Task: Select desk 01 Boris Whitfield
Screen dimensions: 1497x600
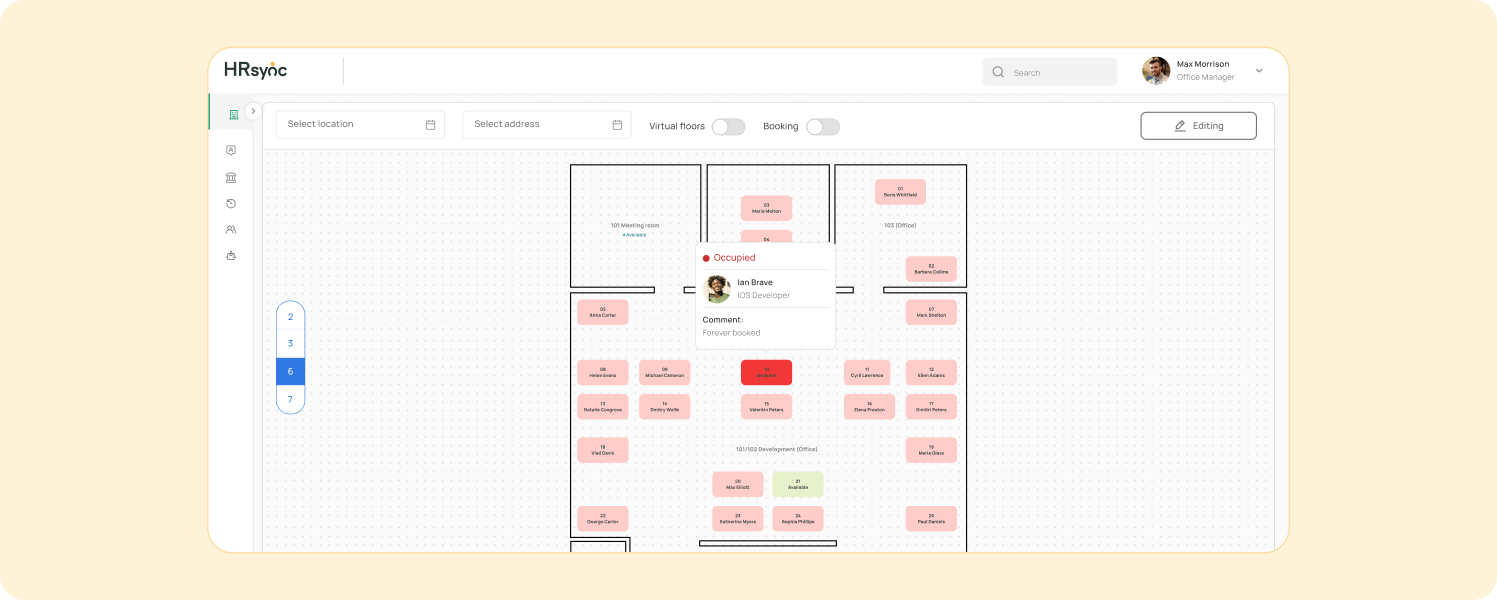Action: (x=900, y=192)
